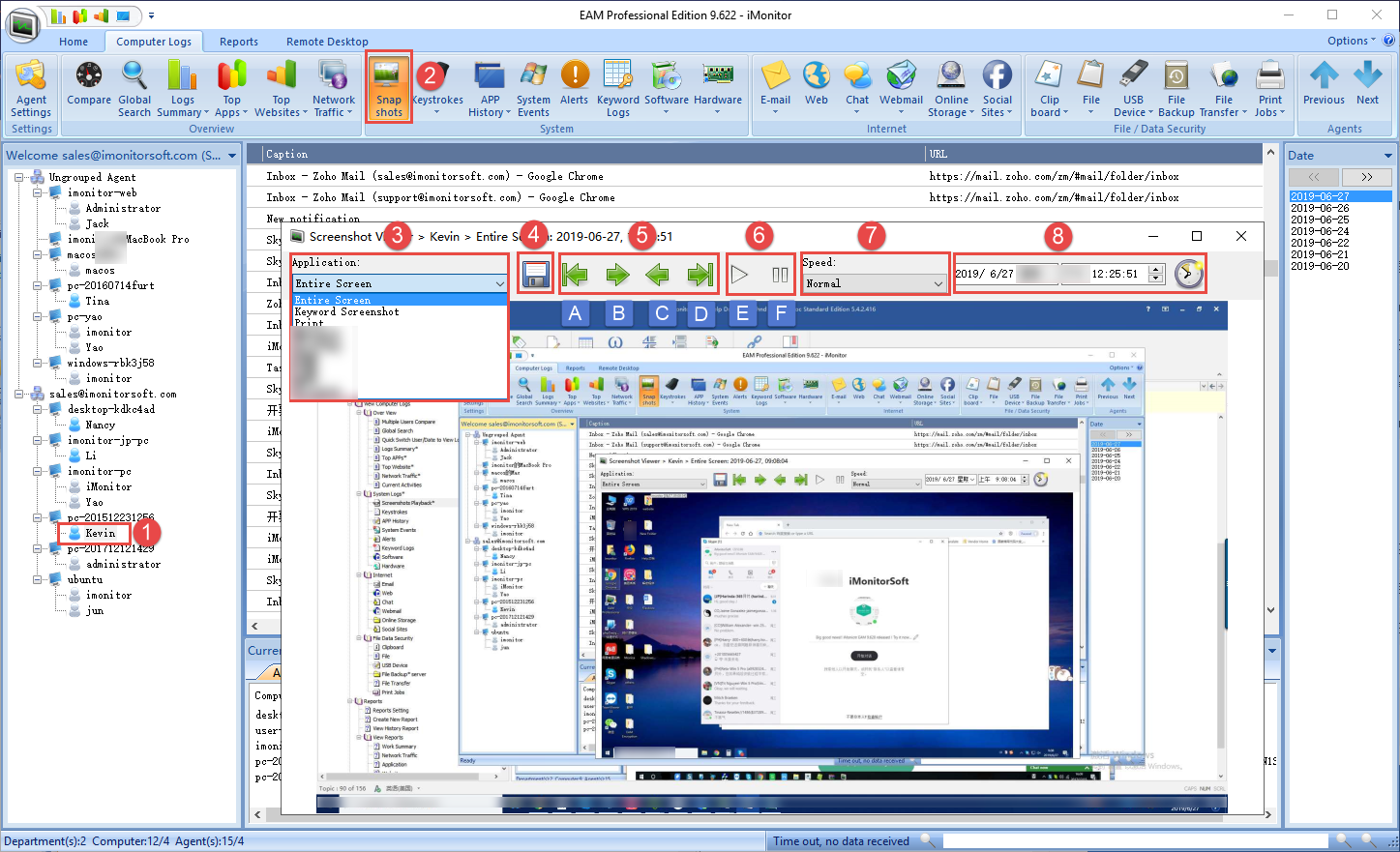Click the clock icon beside the time field
Viewport: 1400px width, 852px height.
coord(1188,275)
